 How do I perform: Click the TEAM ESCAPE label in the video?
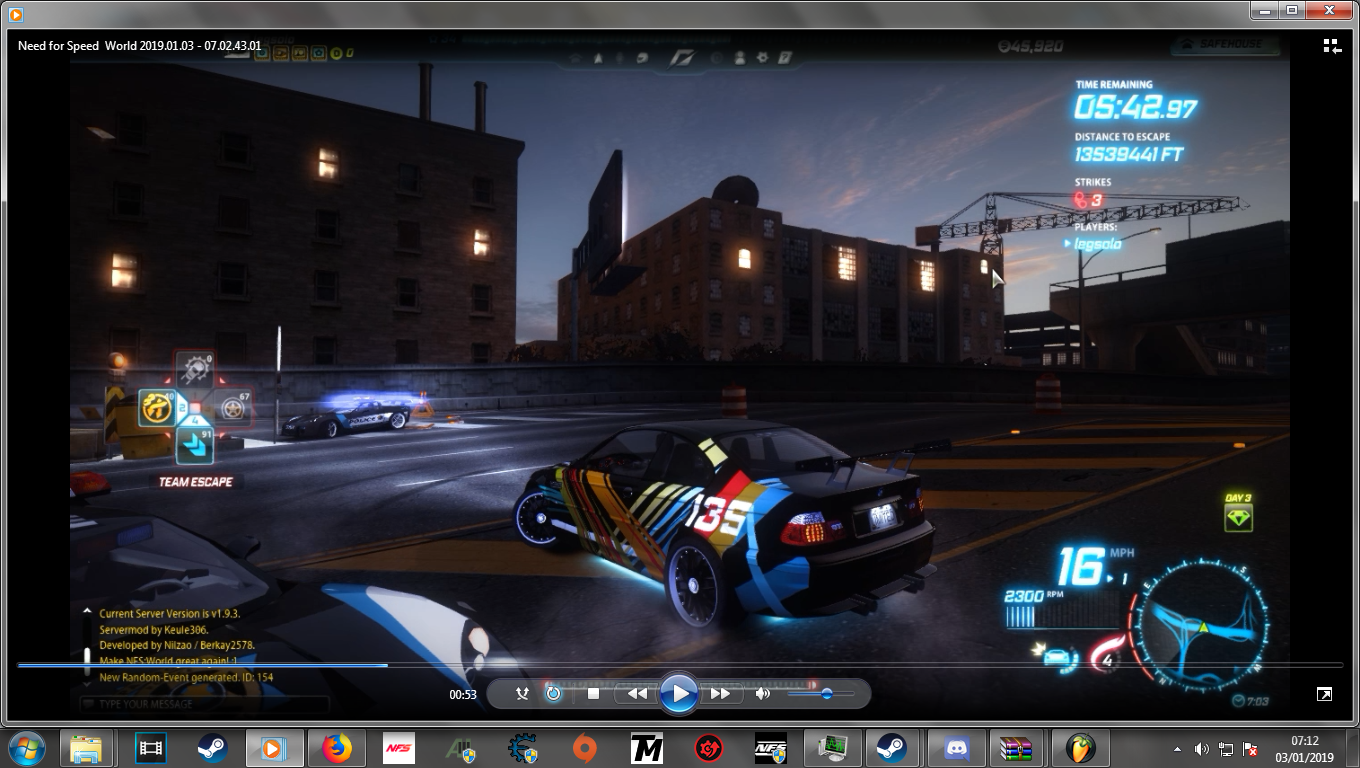tap(195, 482)
